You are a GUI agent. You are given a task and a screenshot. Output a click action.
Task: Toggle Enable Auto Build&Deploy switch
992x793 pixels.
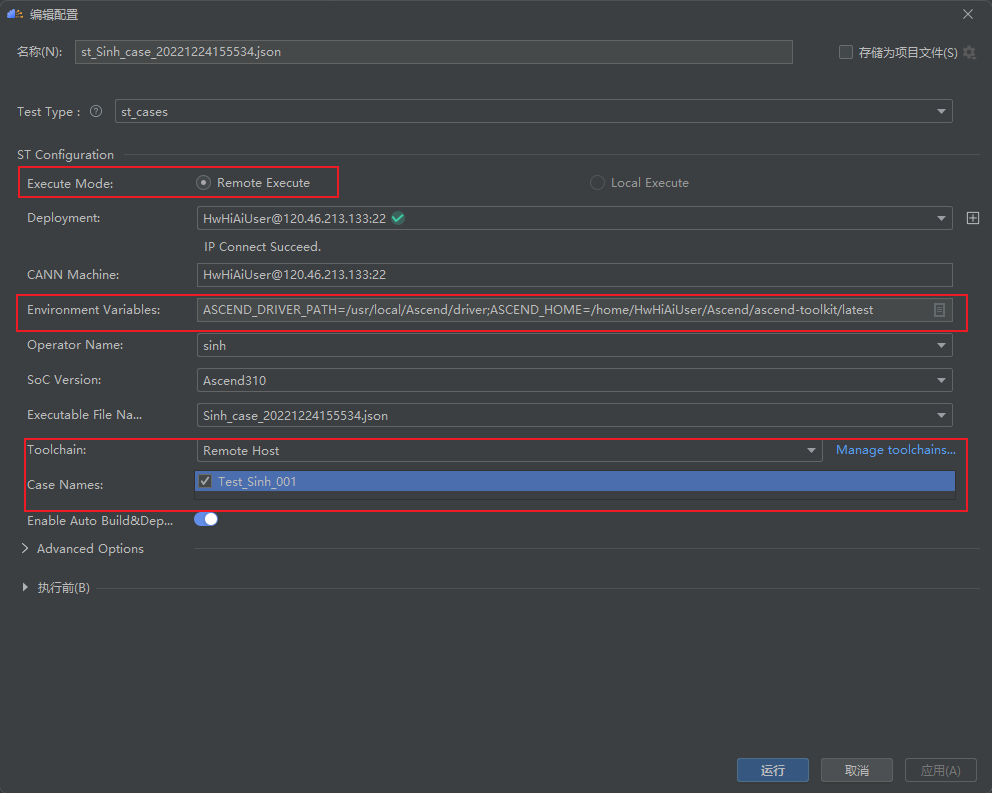pos(206,519)
